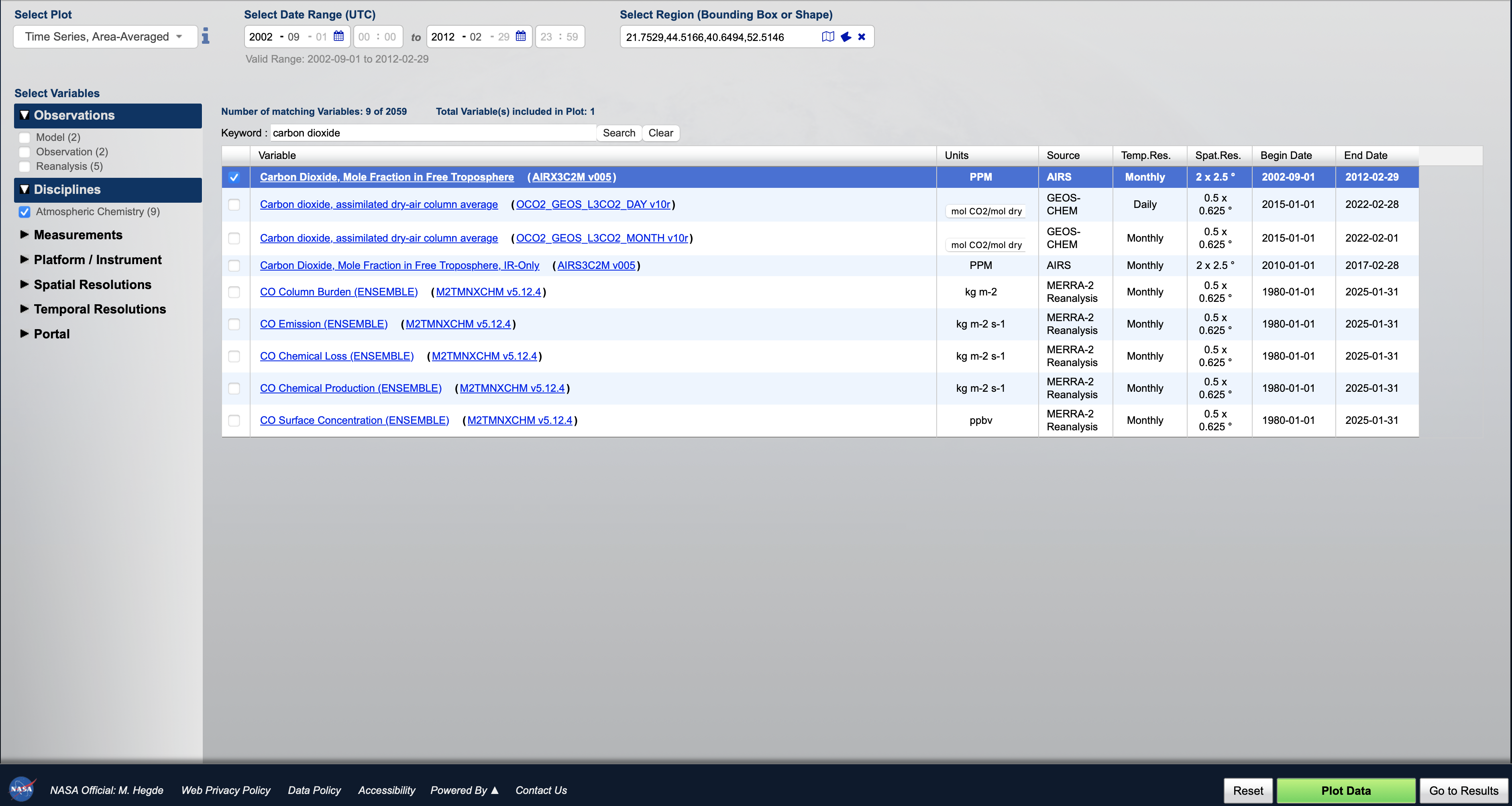The width and height of the screenshot is (1512, 806).
Task: Check the Model (2) filter
Action: (x=24, y=137)
